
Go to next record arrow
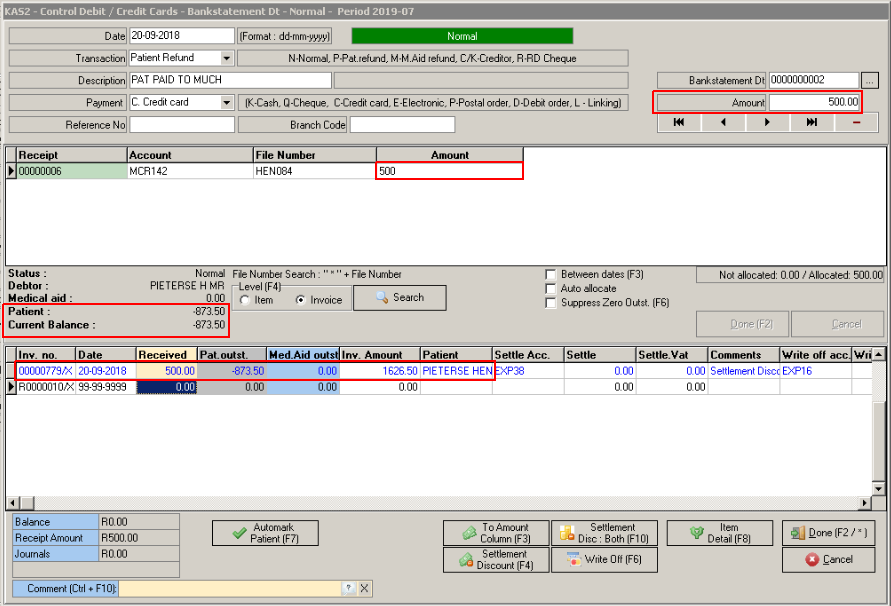[767, 123]
